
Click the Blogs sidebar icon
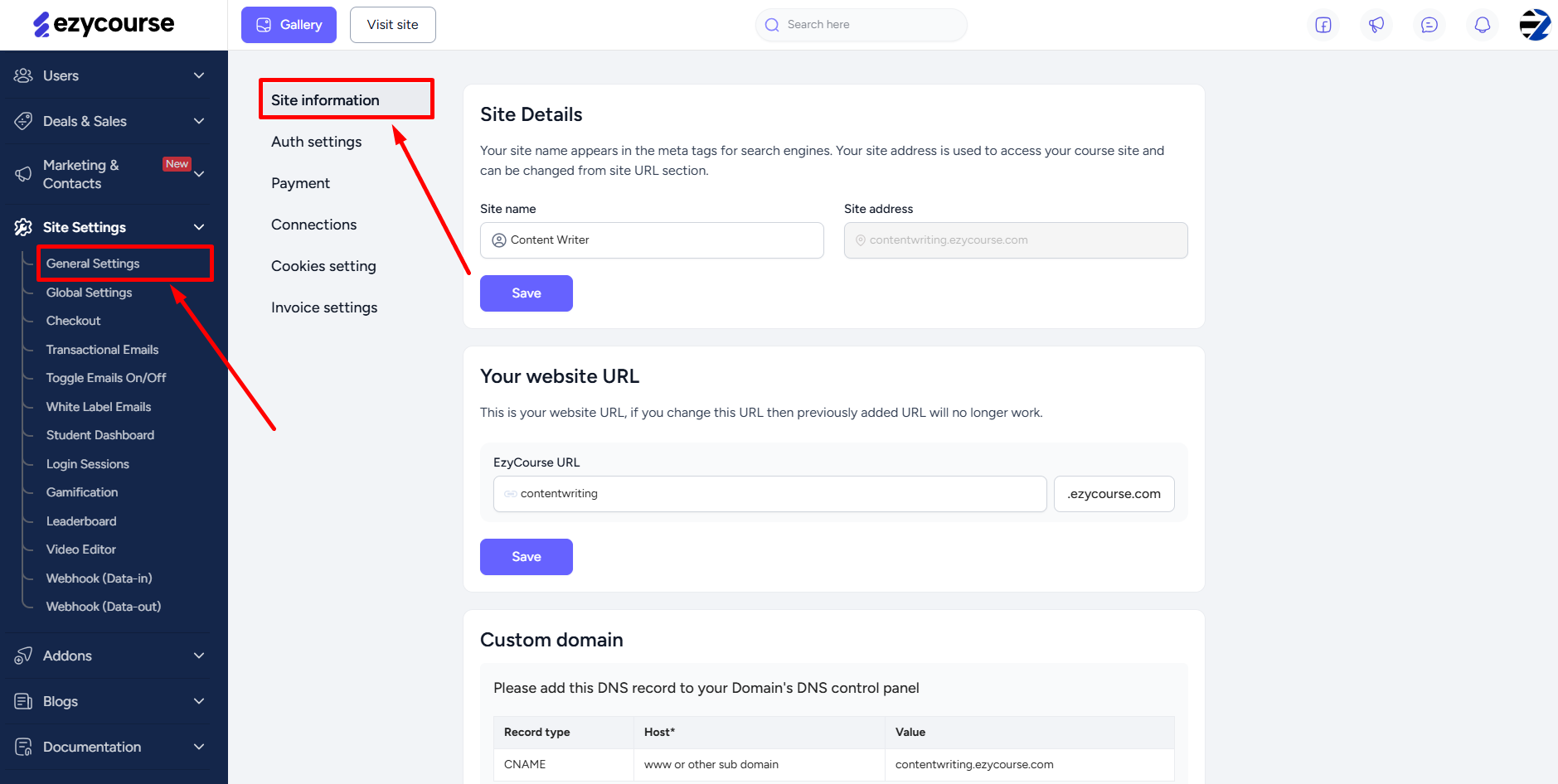coord(23,701)
